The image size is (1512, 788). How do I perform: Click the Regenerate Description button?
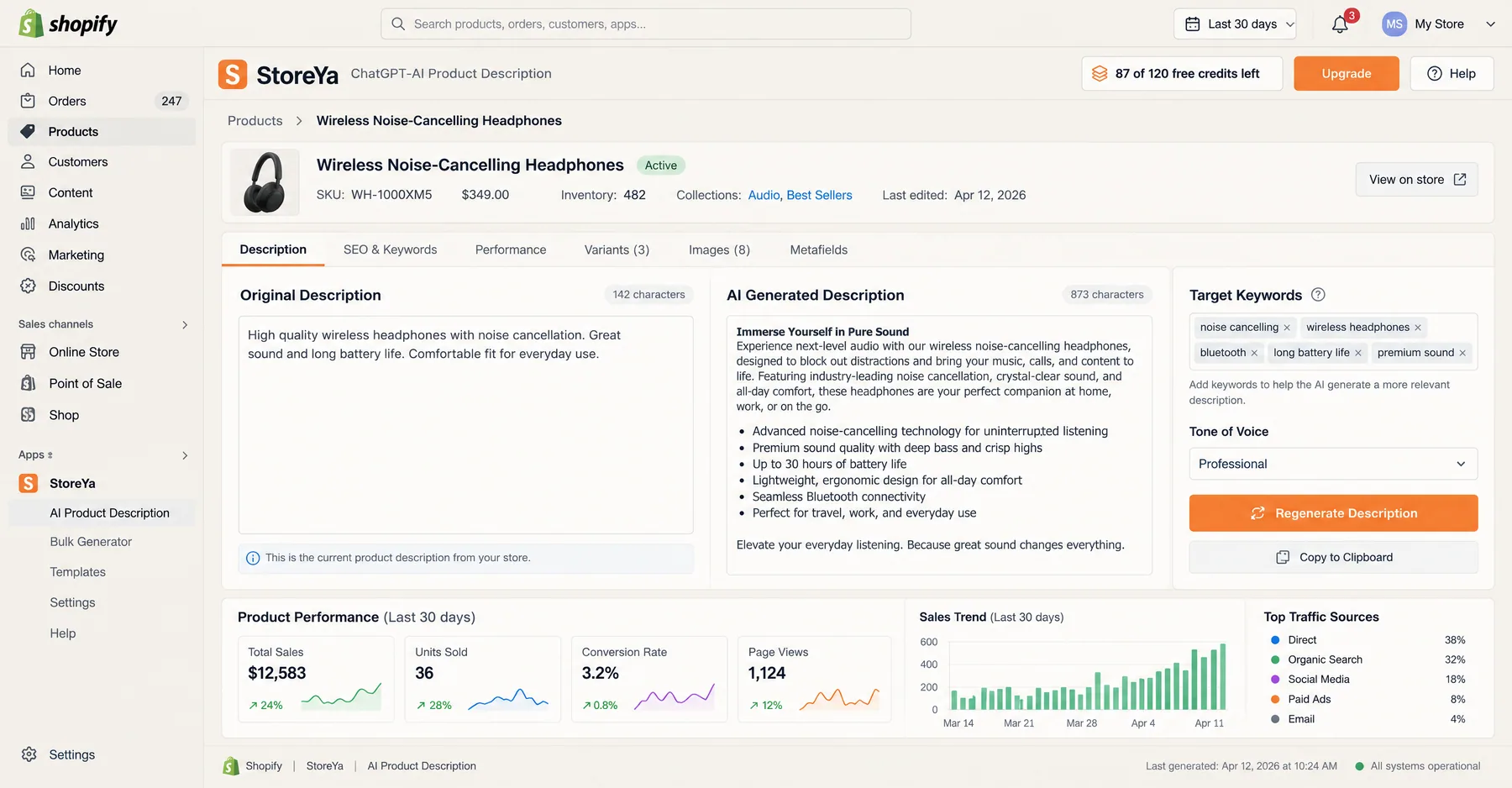click(x=1333, y=513)
